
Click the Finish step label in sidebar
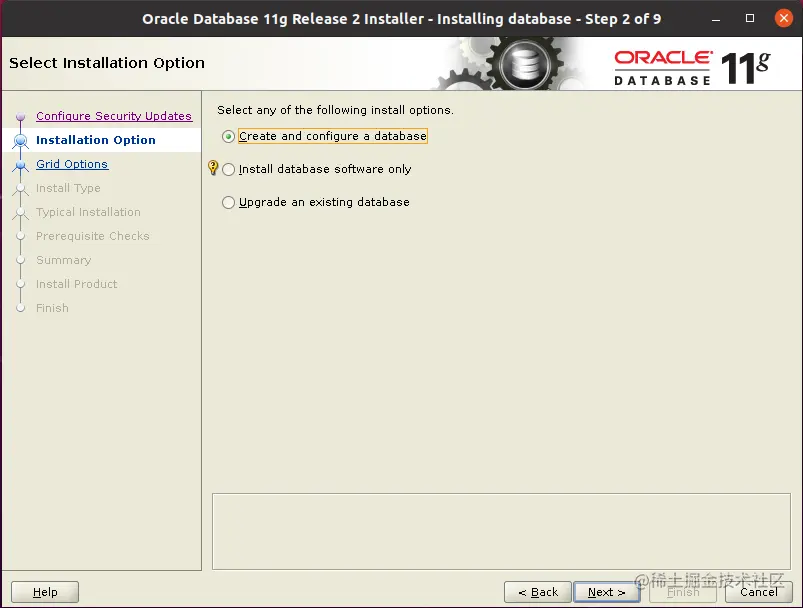[52, 308]
